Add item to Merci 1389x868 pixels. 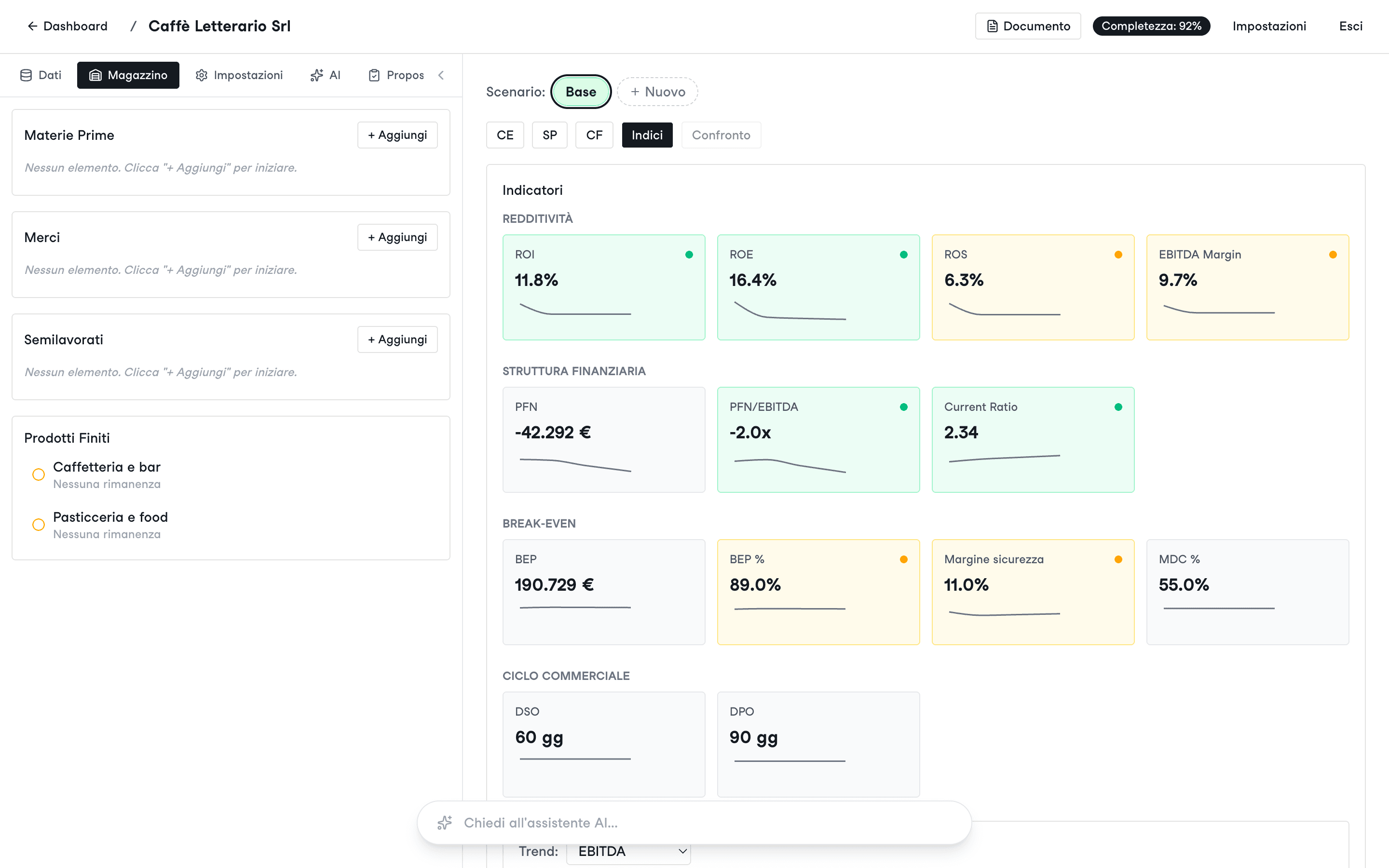pos(397,237)
